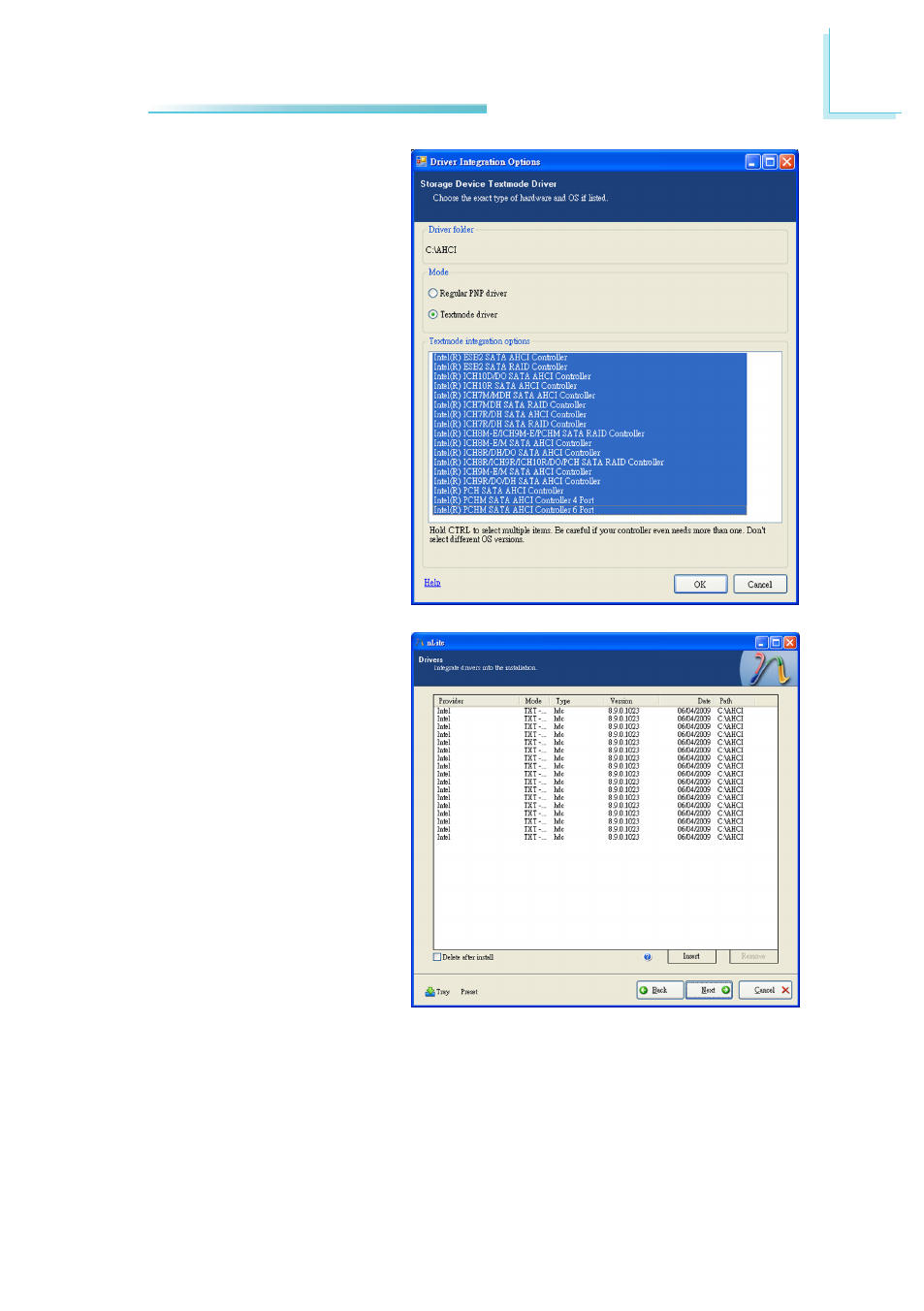Click the nLite logo in the header

(x=765, y=668)
